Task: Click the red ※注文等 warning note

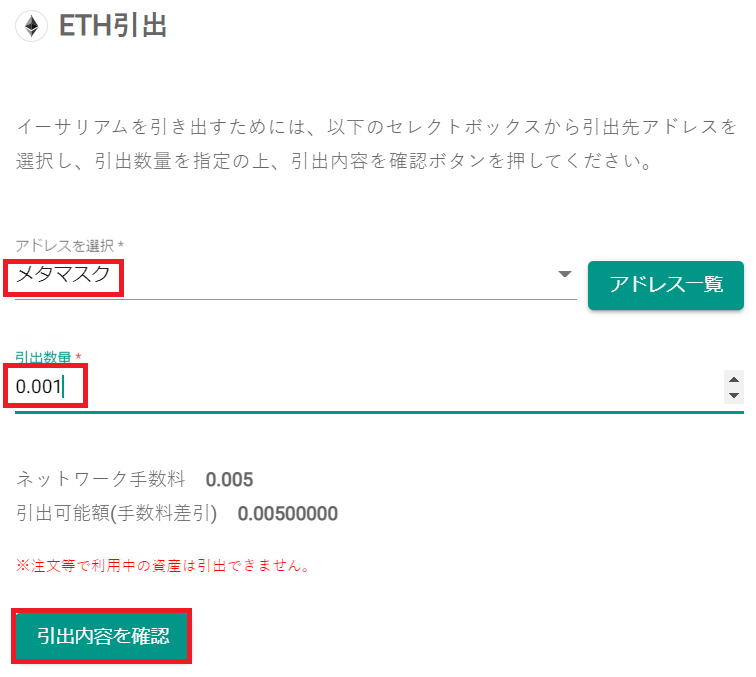Action: (163, 565)
